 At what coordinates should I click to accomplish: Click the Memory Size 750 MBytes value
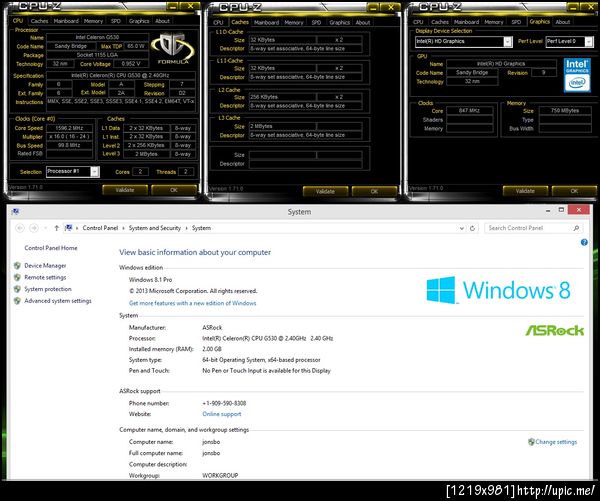pyautogui.click(x=565, y=111)
